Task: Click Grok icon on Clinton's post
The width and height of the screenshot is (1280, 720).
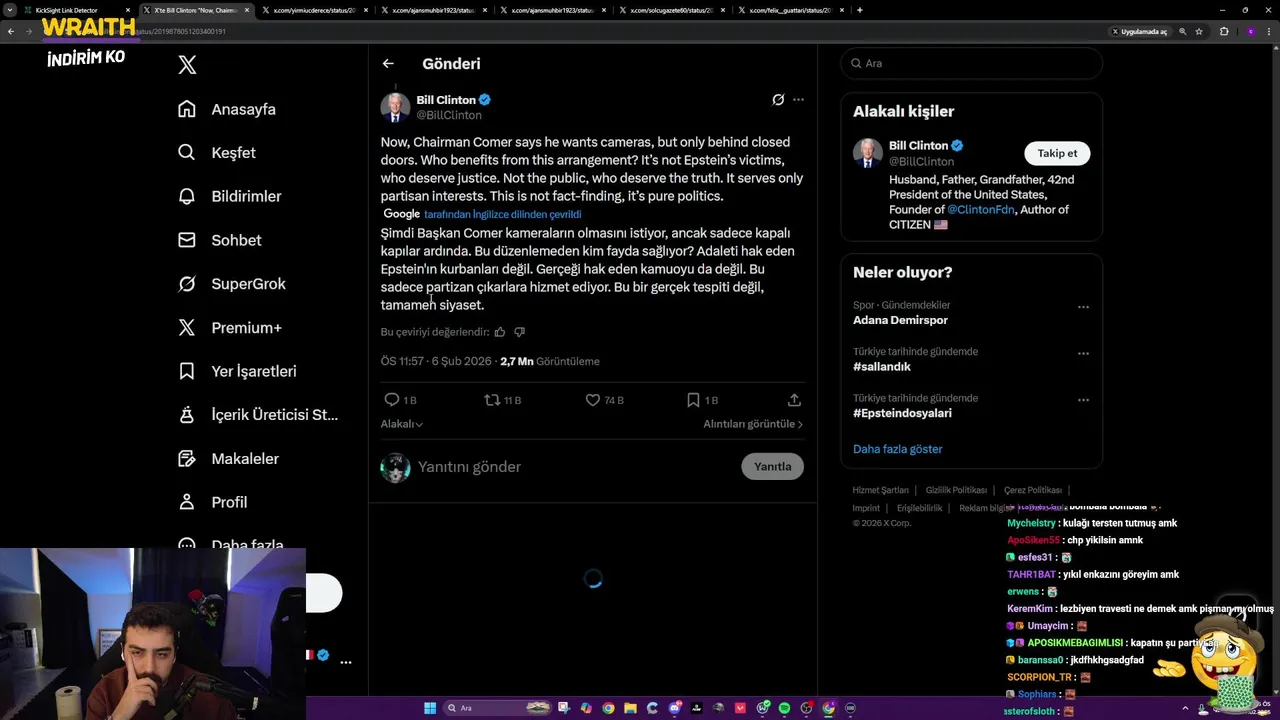Action: 778,99
